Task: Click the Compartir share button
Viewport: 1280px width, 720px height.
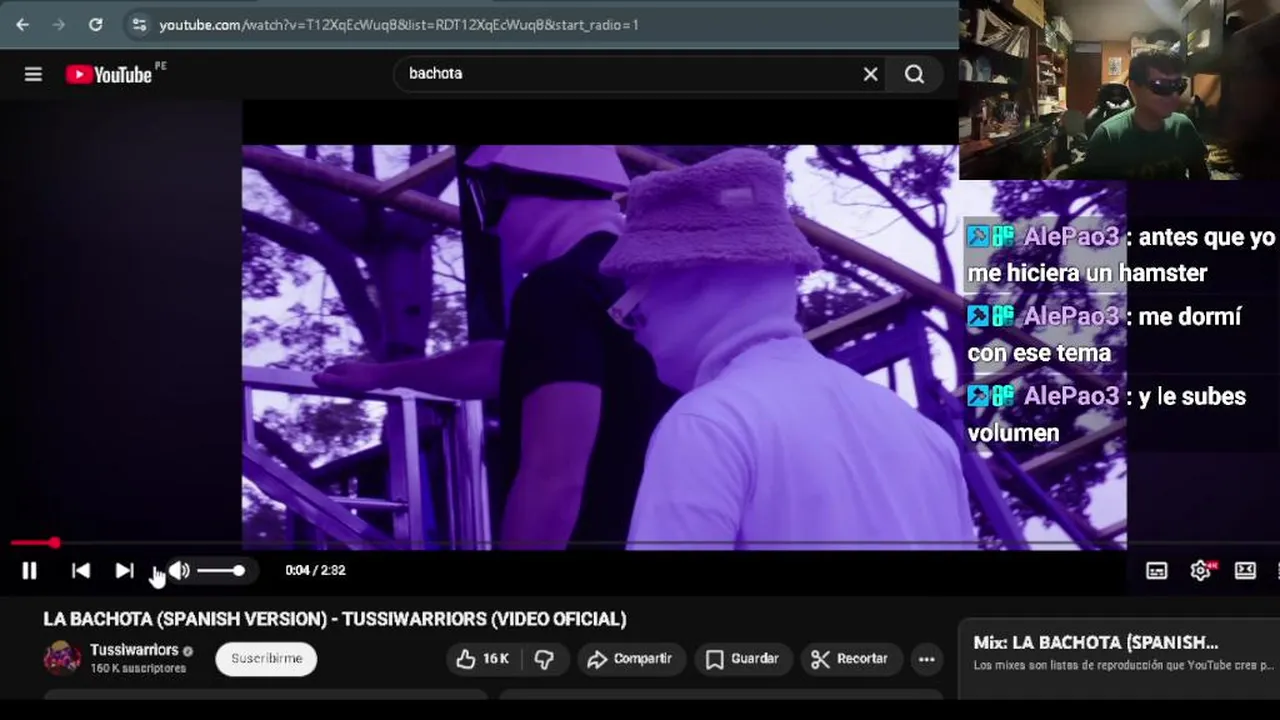Action: (629, 659)
